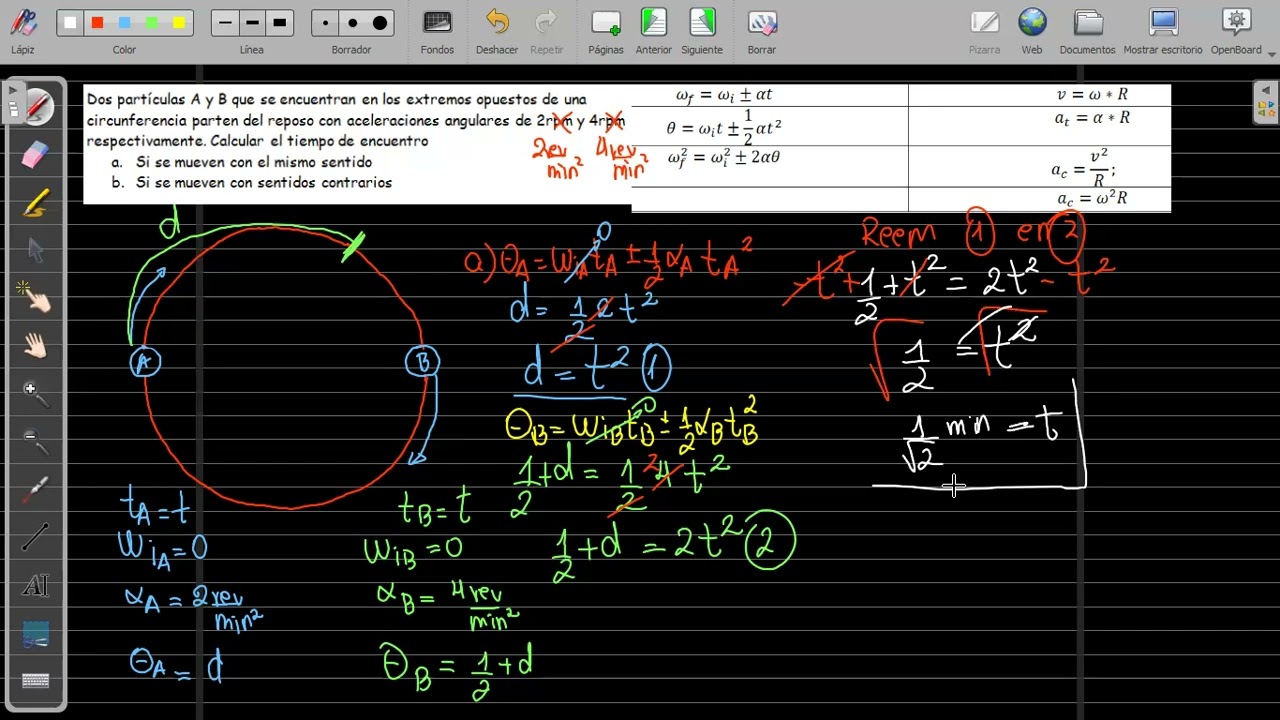The image size is (1280, 720).
Task: Select the medium eraser size
Action: [353, 23]
